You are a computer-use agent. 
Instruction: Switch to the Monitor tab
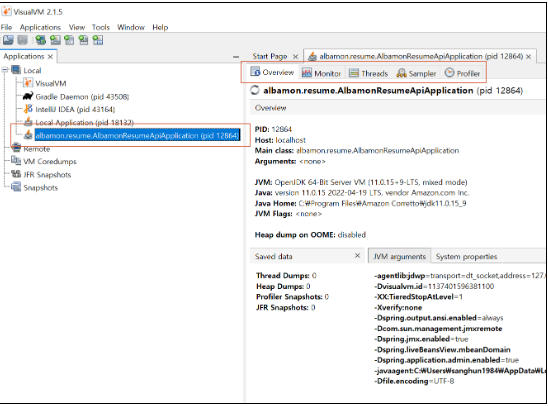322,73
